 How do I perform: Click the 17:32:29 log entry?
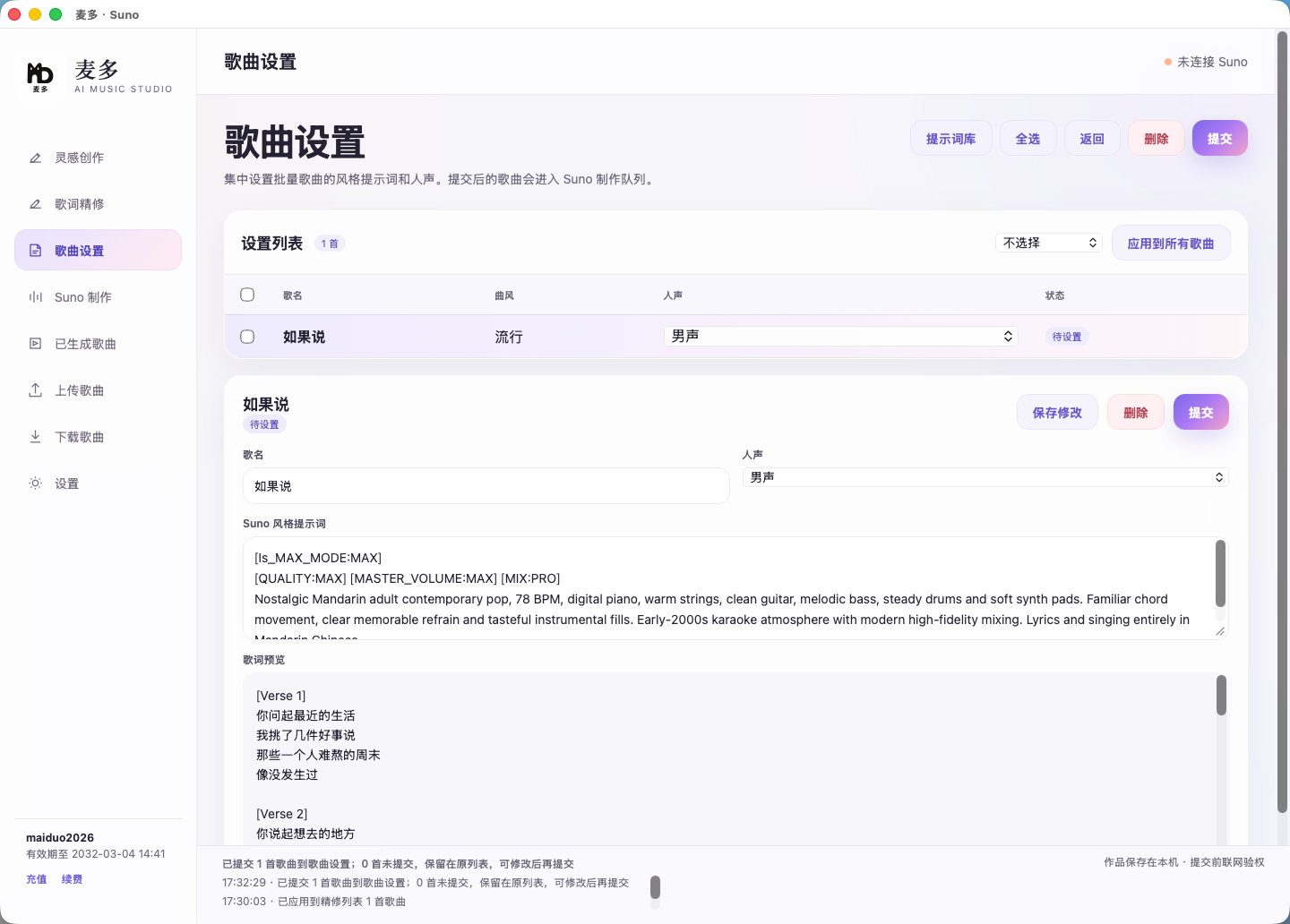tap(426, 883)
